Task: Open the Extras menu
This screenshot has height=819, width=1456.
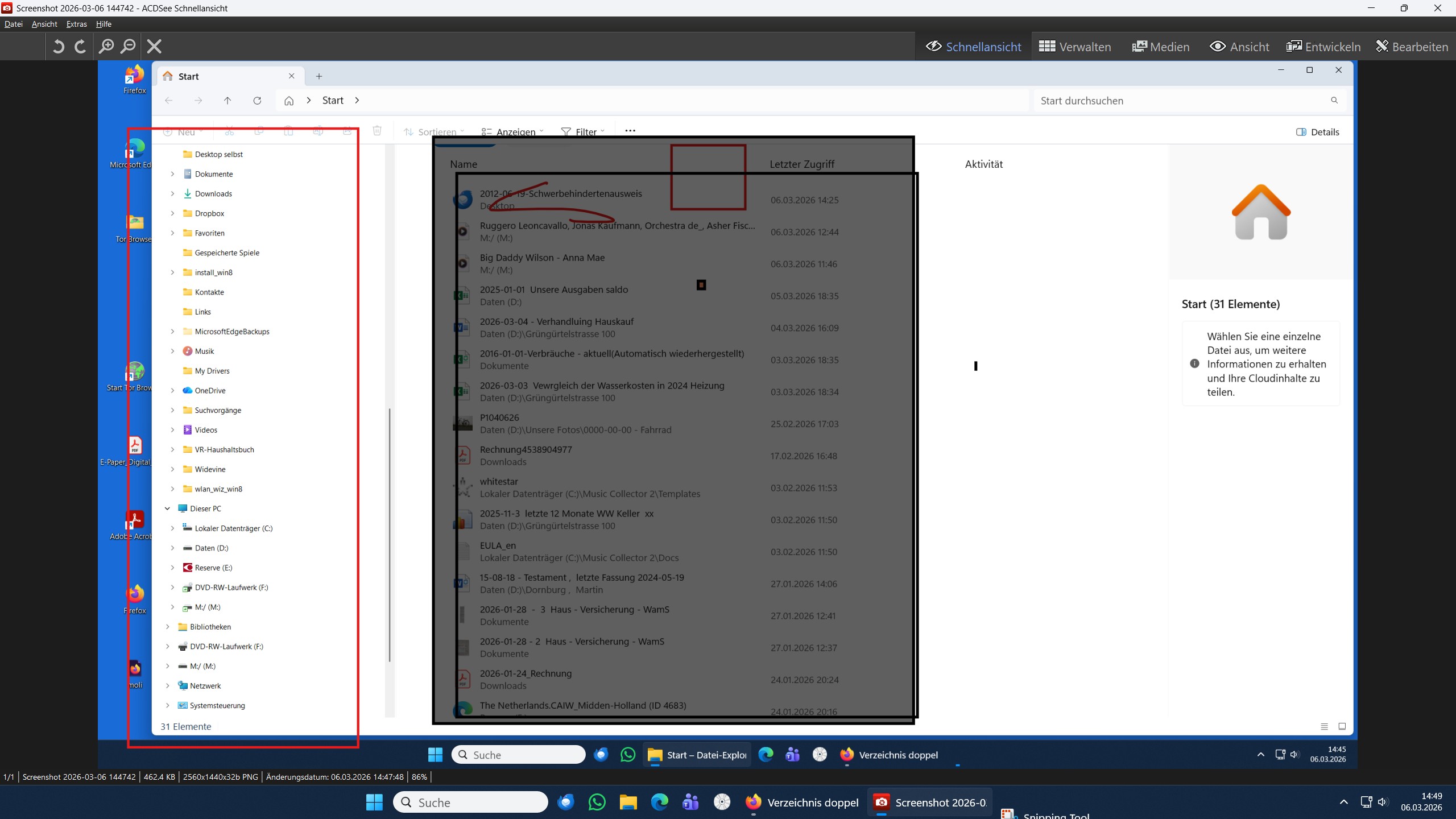Action: coord(76,24)
